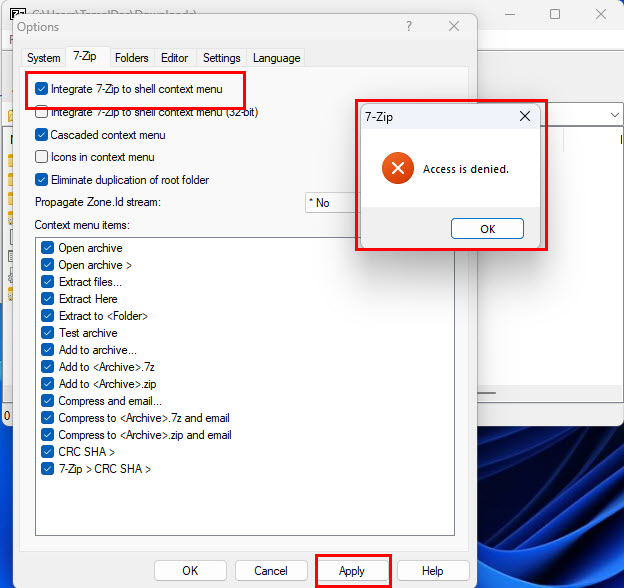This screenshot has height=588, width=624.
Task: Click the Cancel button in Options
Action: (271, 571)
